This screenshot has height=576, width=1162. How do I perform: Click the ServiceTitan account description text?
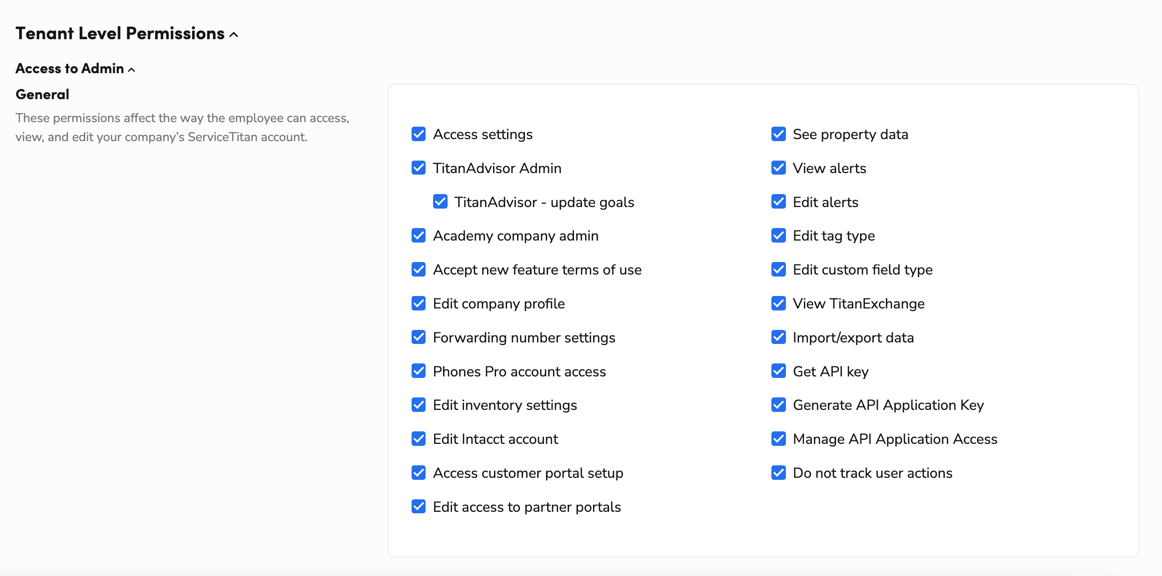tap(182, 128)
